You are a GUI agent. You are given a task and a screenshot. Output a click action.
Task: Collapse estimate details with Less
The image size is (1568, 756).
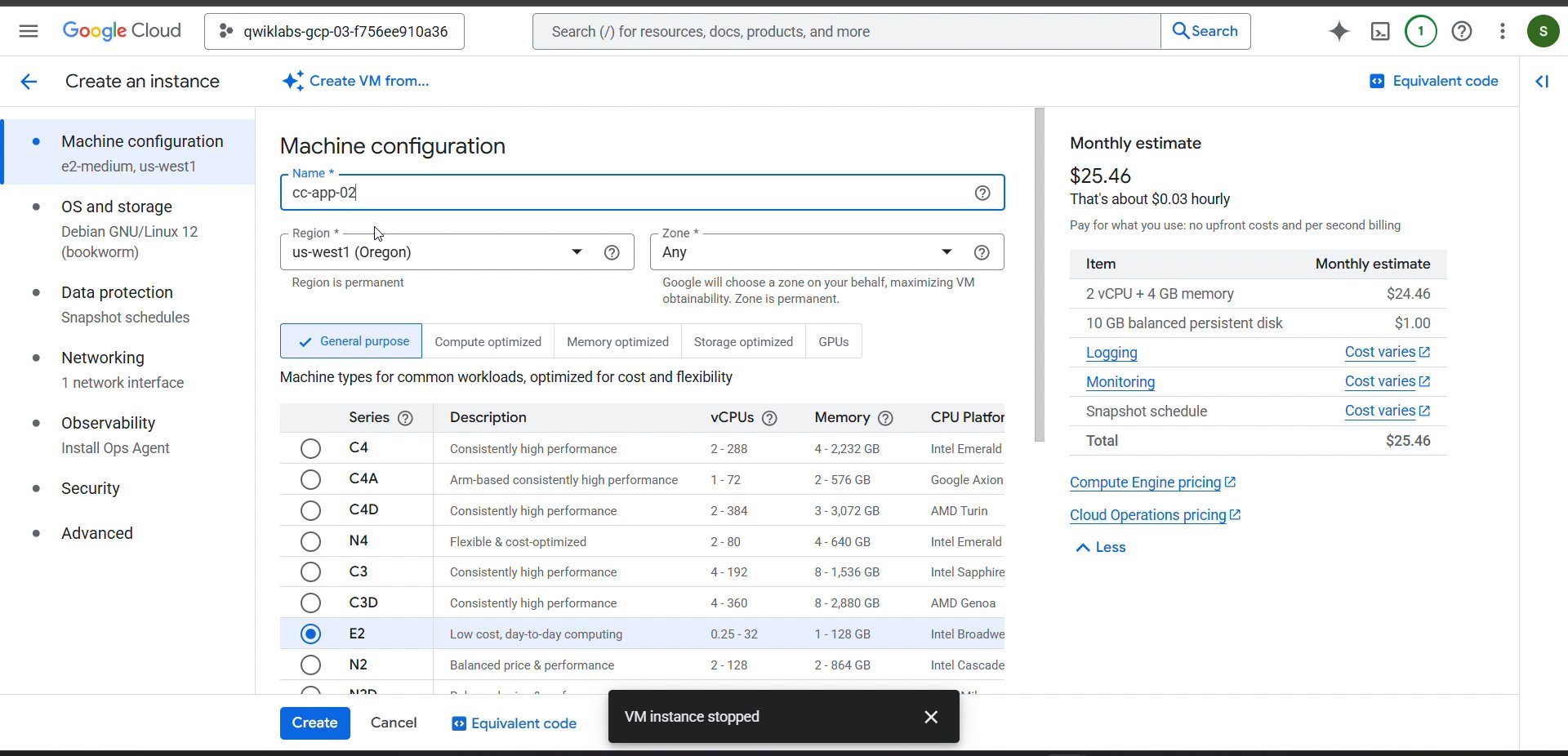click(x=1101, y=547)
